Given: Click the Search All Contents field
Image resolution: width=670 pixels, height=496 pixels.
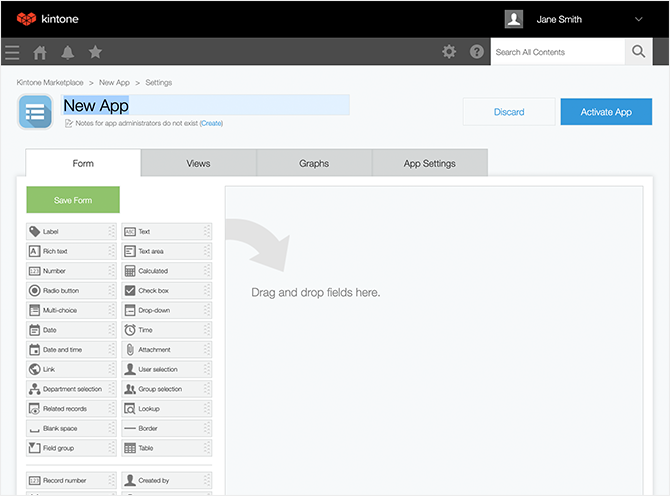Looking at the screenshot, I should pyautogui.click(x=558, y=52).
